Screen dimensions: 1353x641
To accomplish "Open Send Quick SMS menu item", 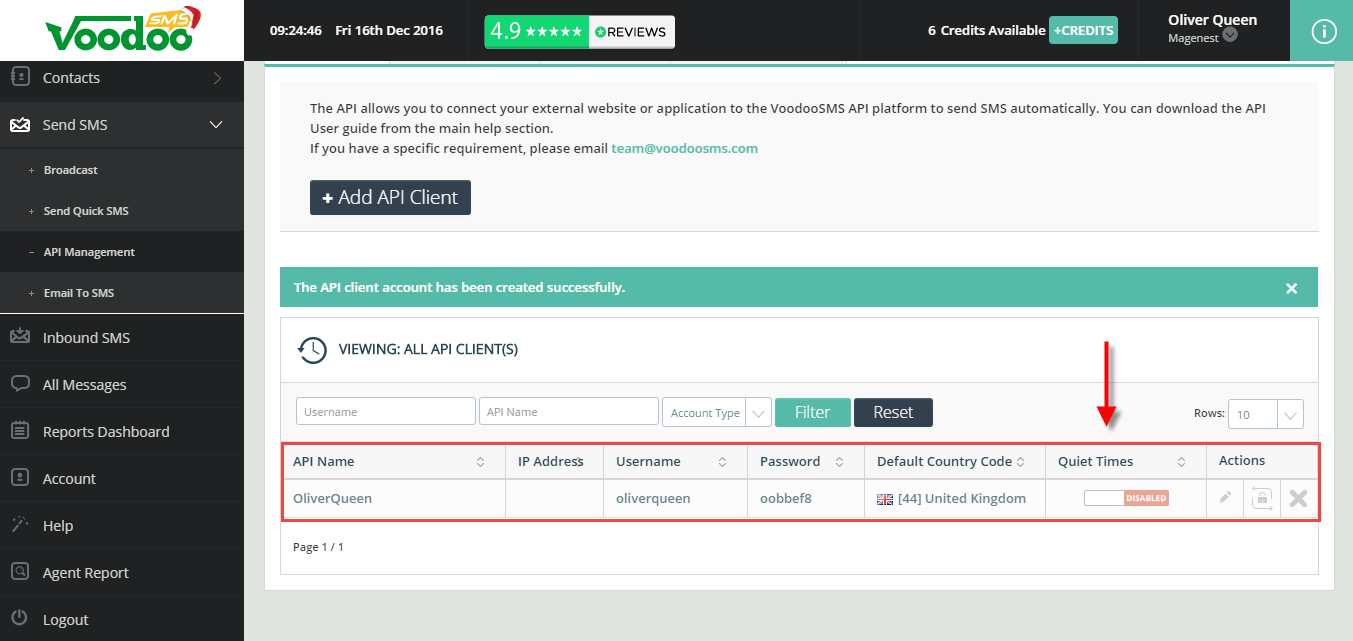I will (x=86, y=211).
